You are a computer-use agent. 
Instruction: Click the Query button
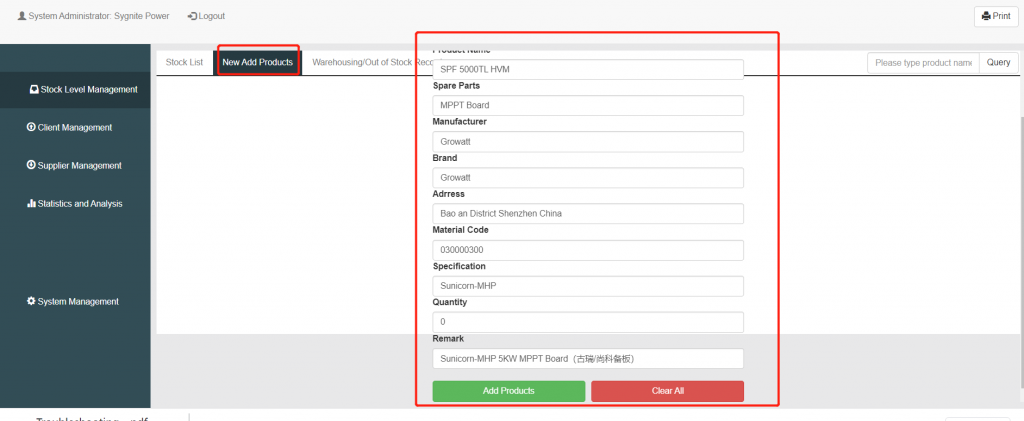999,63
